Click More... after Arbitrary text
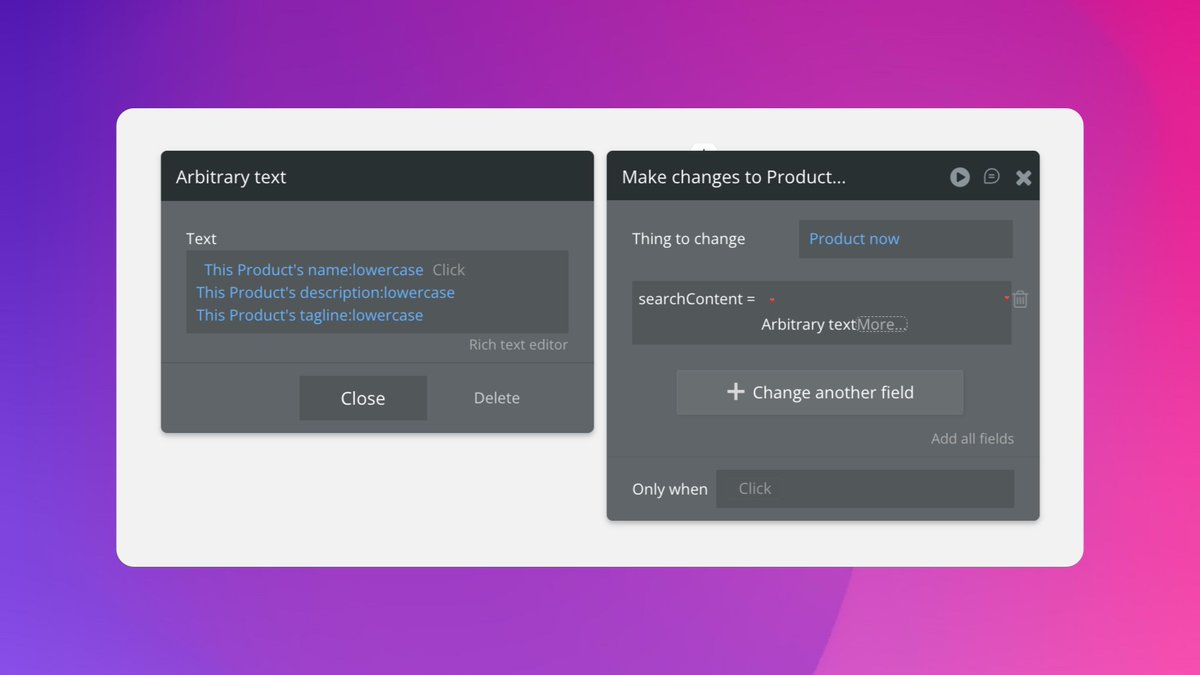Viewport: 1200px width, 675px height. click(x=882, y=324)
